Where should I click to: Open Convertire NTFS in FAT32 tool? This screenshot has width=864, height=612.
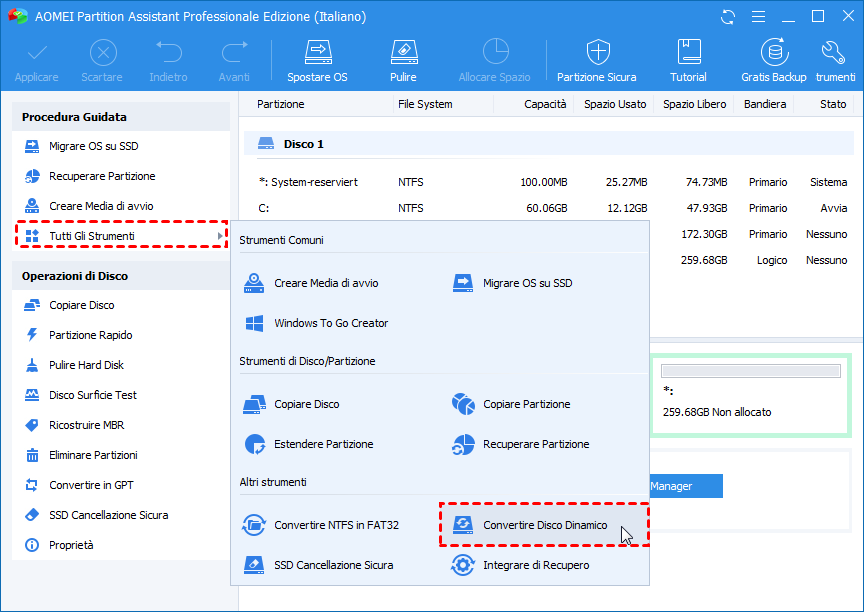pos(321,525)
